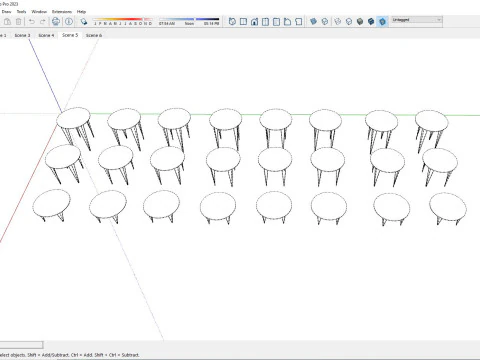The height and width of the screenshot is (360, 480).
Task: Switch to the Right view
Action: tap(265, 22)
